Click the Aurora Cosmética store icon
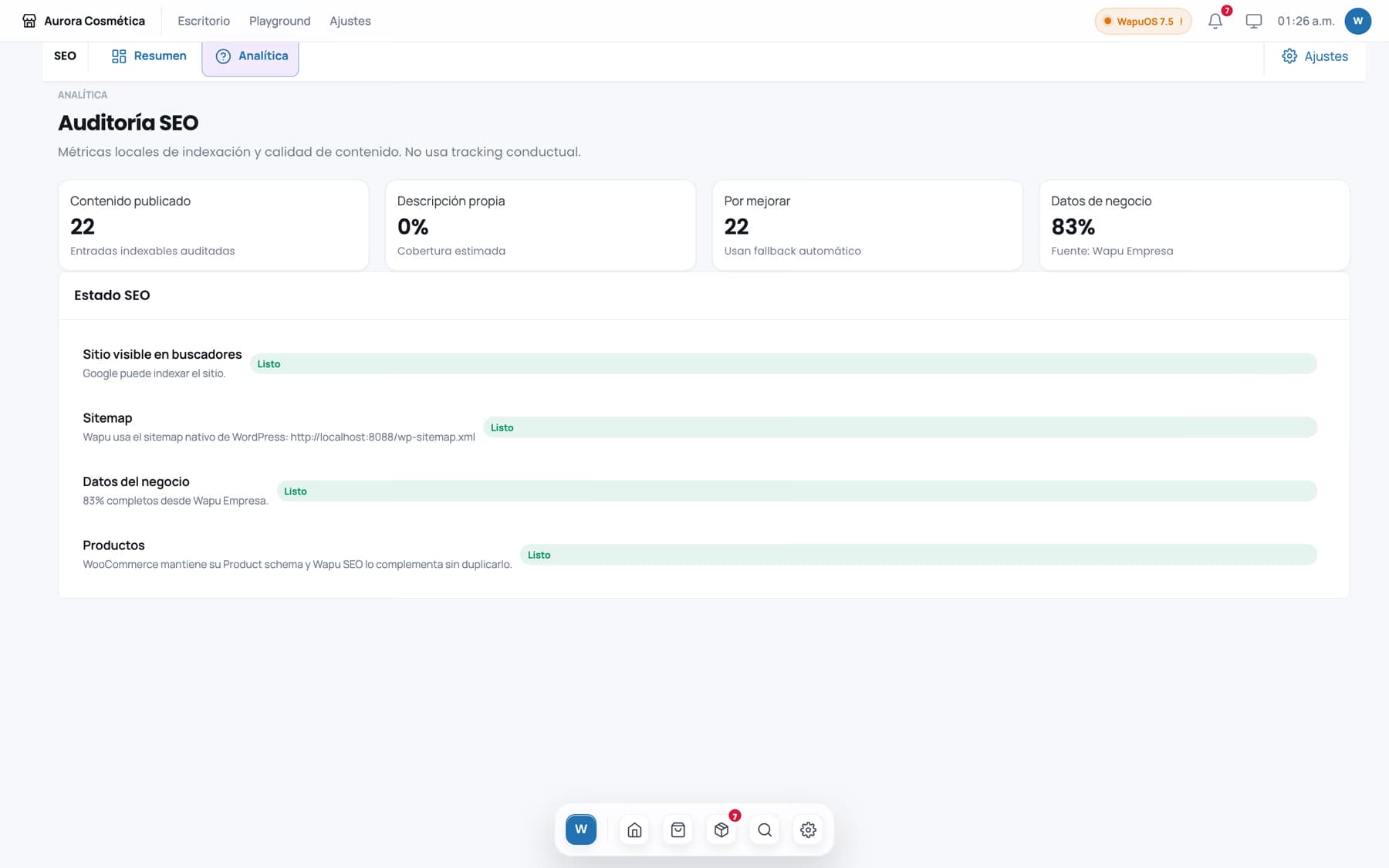The height and width of the screenshot is (868, 1389). (29, 21)
